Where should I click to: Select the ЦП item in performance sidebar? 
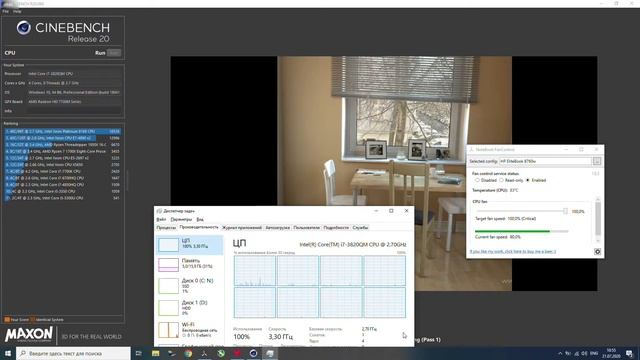click(x=190, y=244)
